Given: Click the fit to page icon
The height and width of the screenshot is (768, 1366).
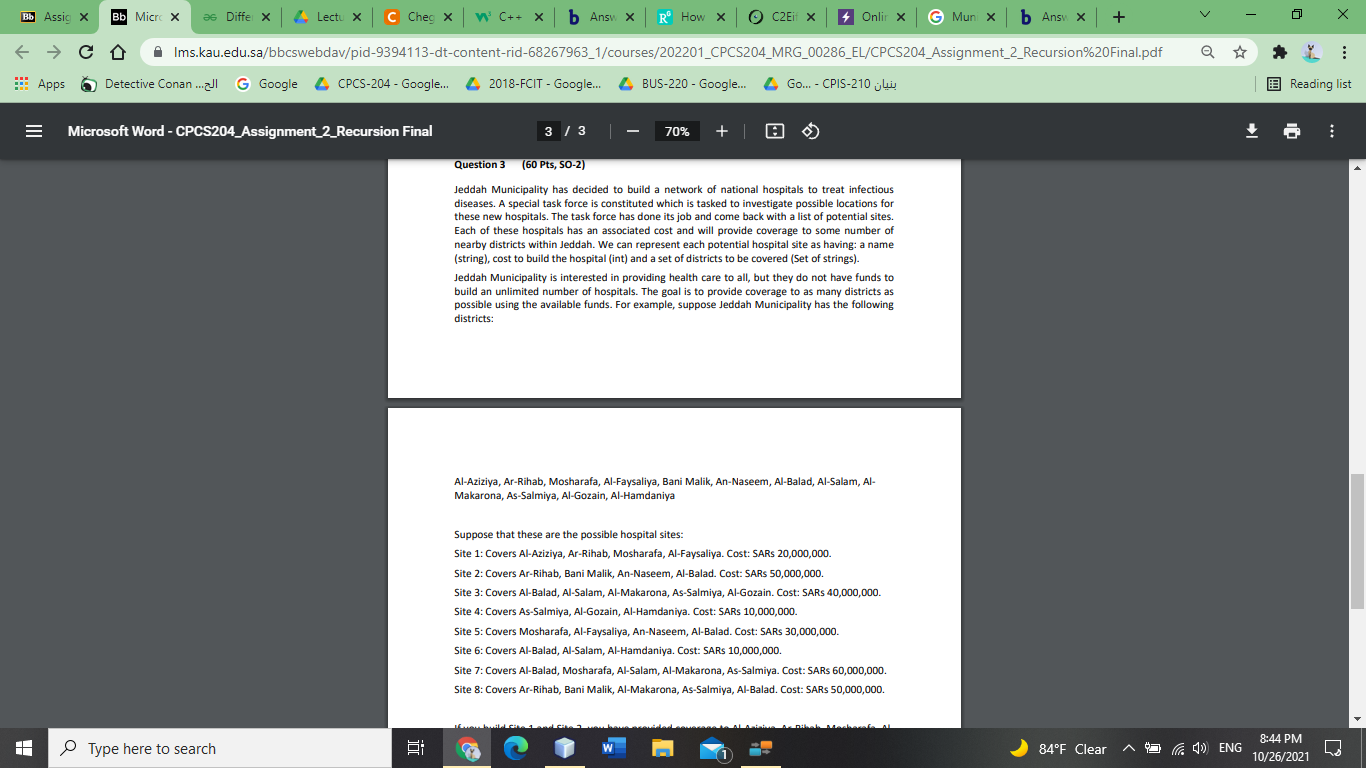Looking at the screenshot, I should (x=774, y=131).
